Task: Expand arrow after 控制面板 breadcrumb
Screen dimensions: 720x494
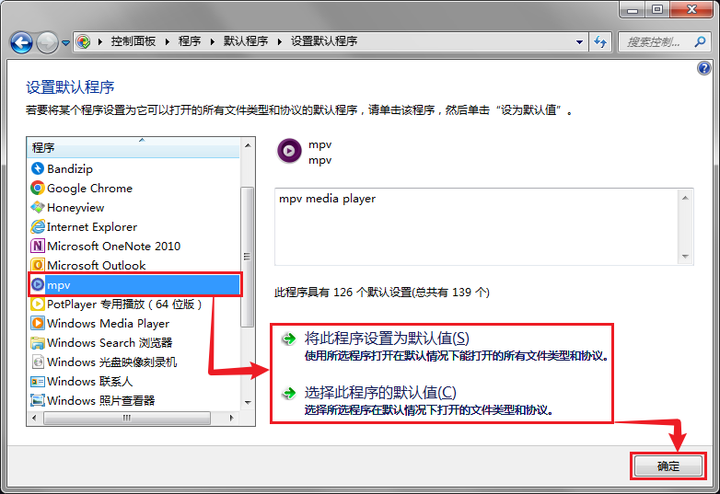Action: pyautogui.click(x=167, y=42)
